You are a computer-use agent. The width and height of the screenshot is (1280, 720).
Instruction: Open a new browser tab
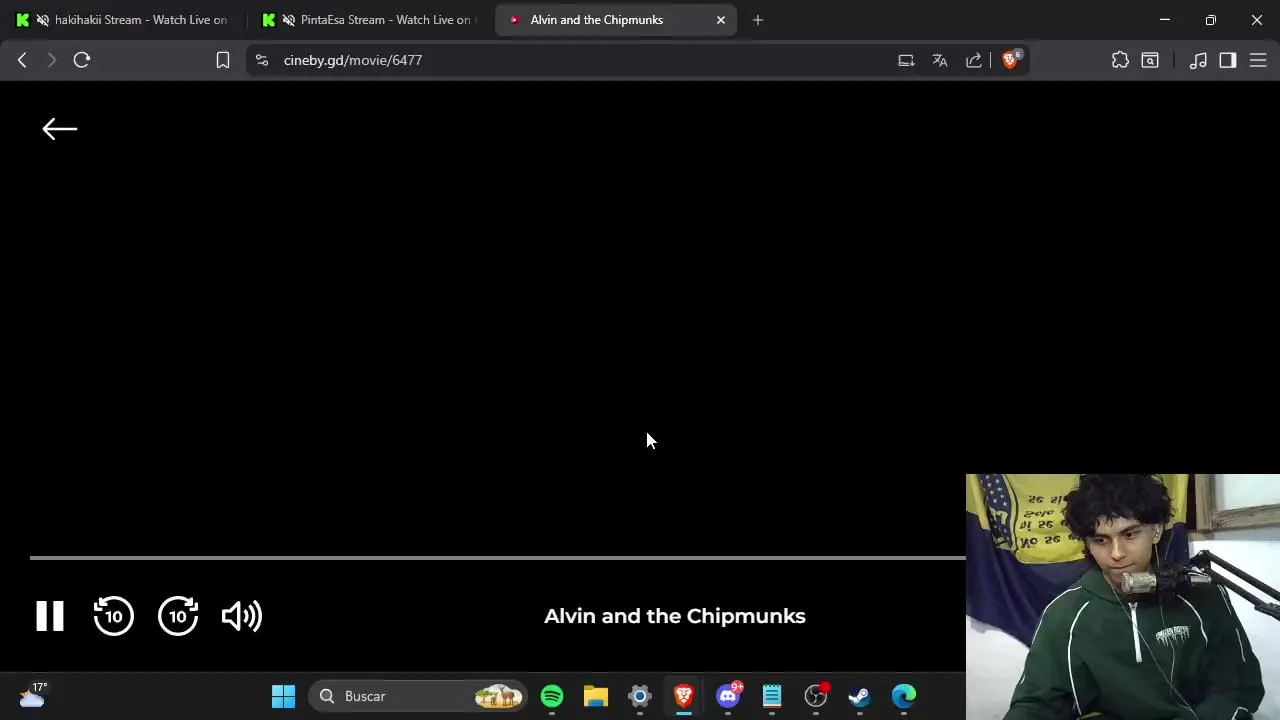[758, 20]
